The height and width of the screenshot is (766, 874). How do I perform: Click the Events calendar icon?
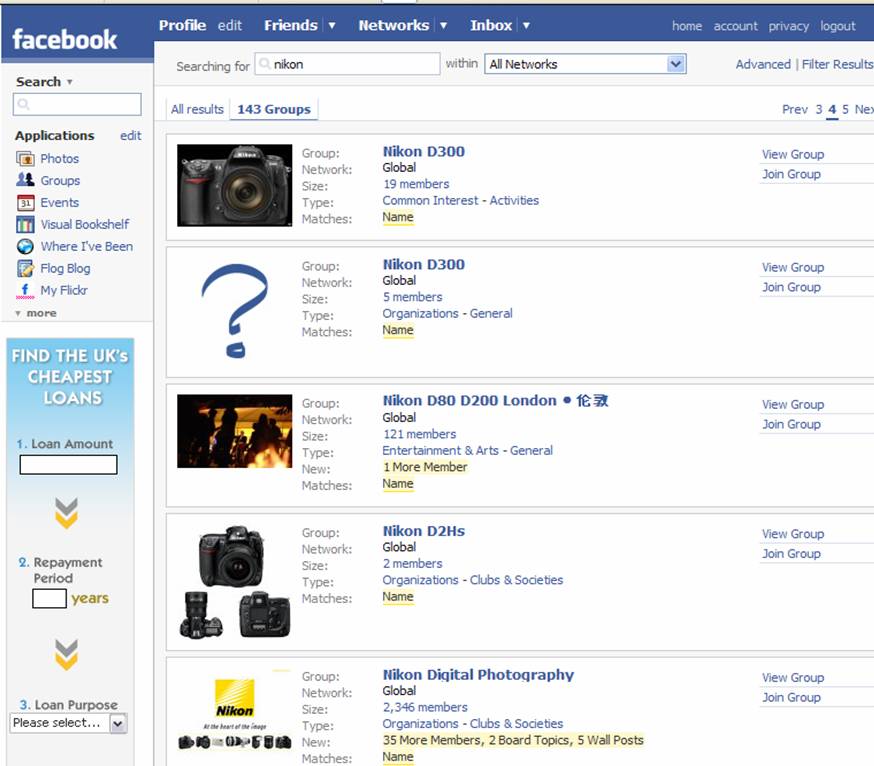click(x=25, y=202)
